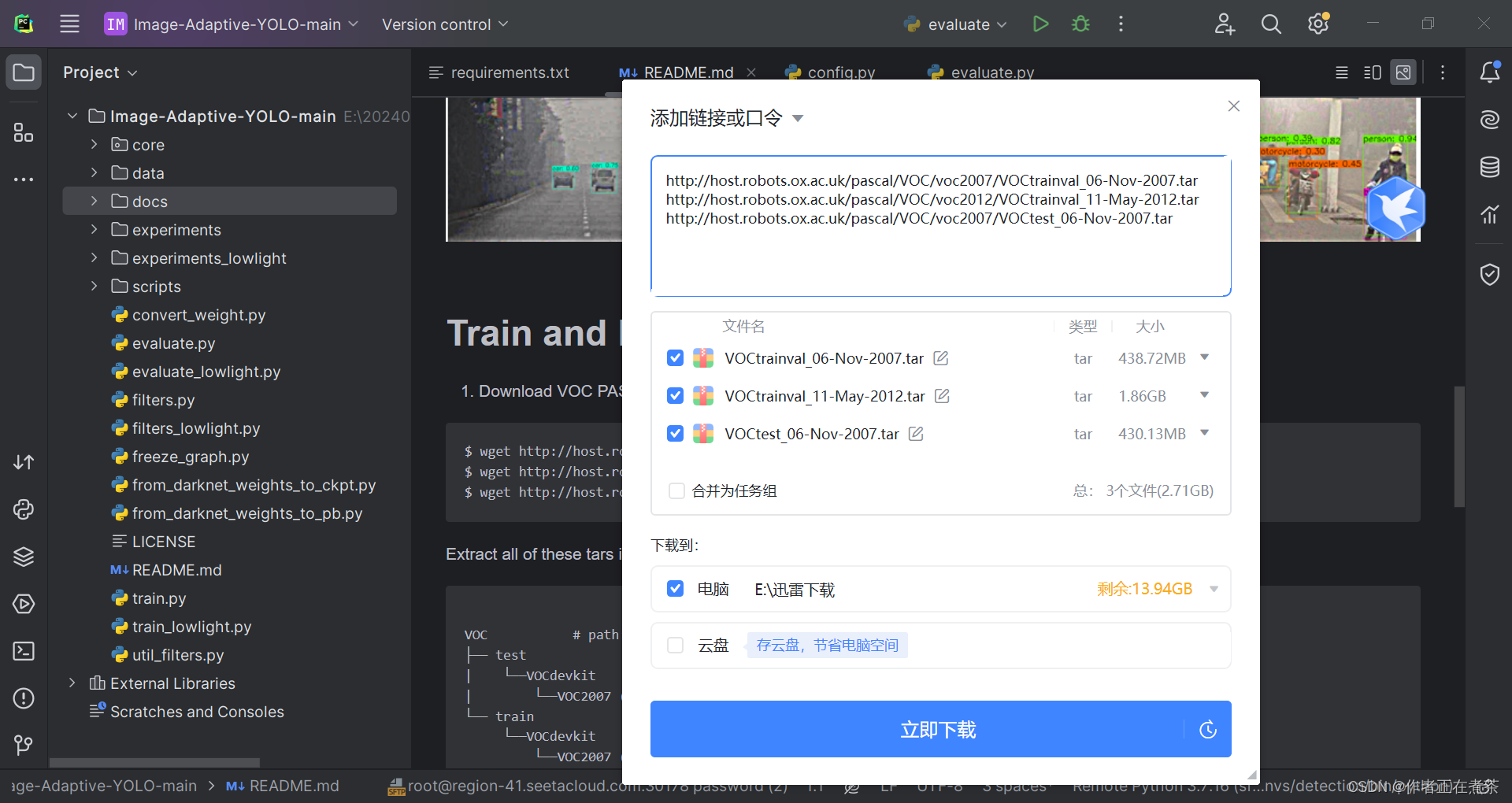Open the Database tool window icon
Viewport: 1512px width, 803px height.
1489,167
